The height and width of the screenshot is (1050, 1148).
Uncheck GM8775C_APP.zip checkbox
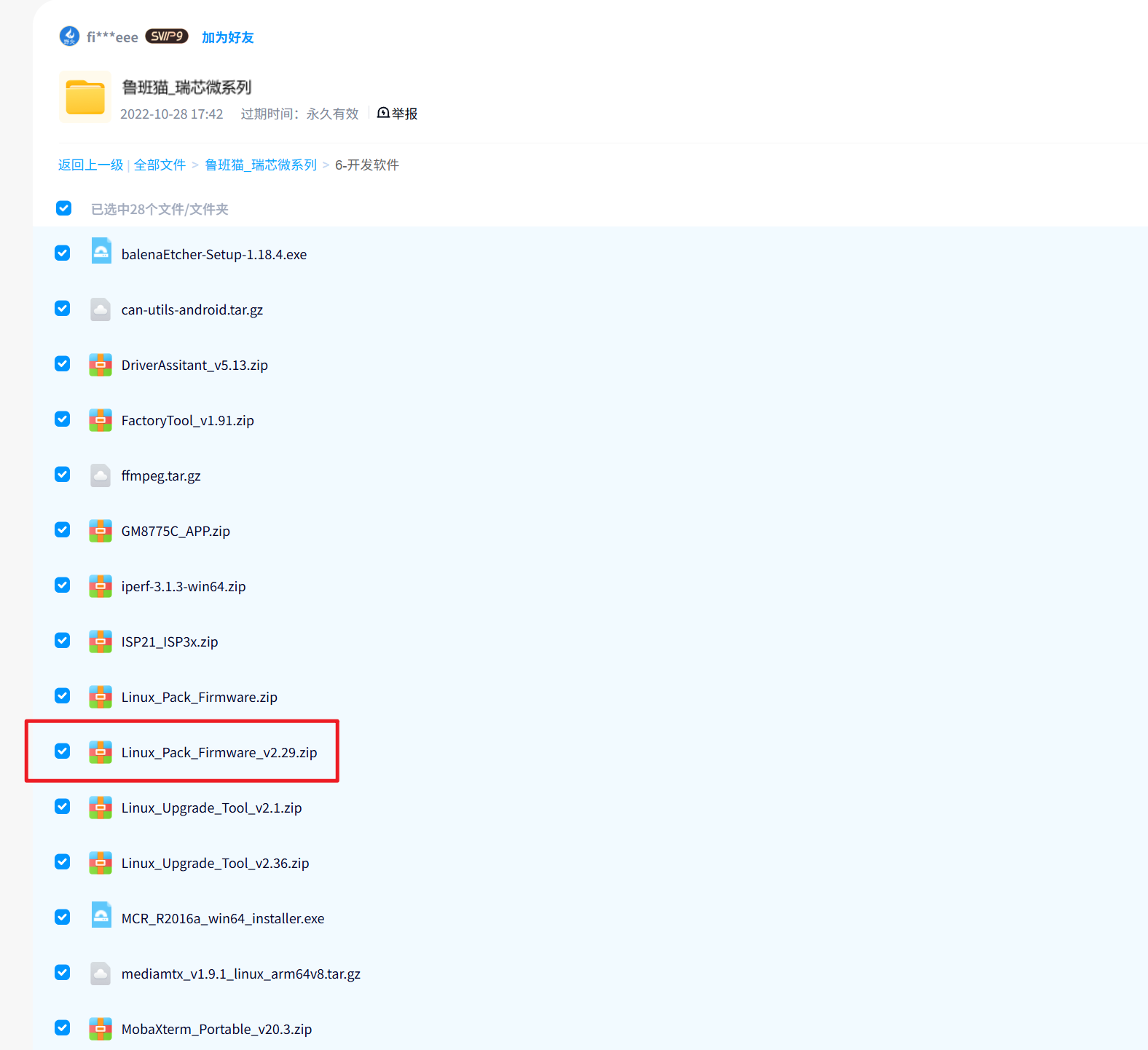point(63,529)
